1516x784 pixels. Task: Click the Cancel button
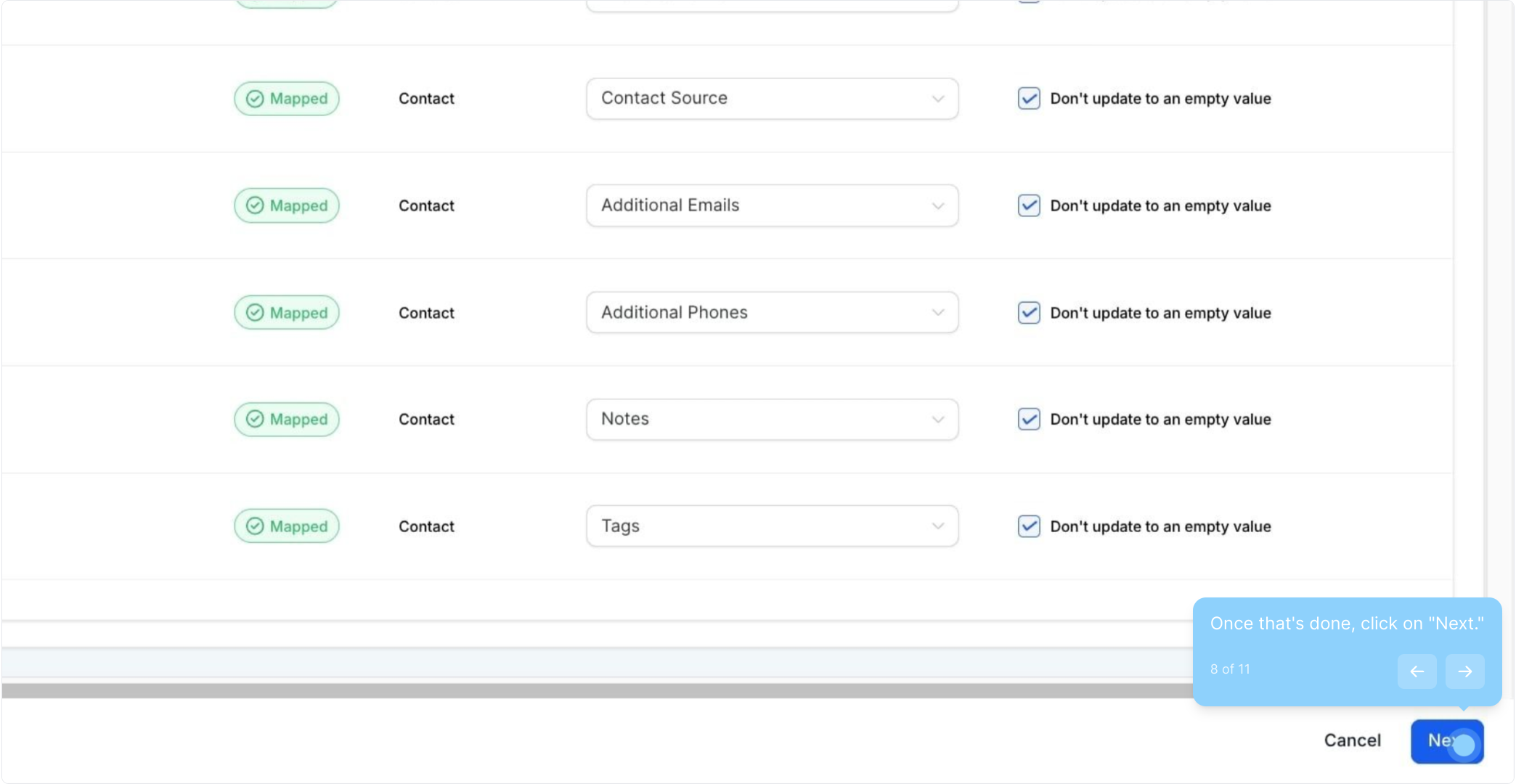tap(1352, 740)
